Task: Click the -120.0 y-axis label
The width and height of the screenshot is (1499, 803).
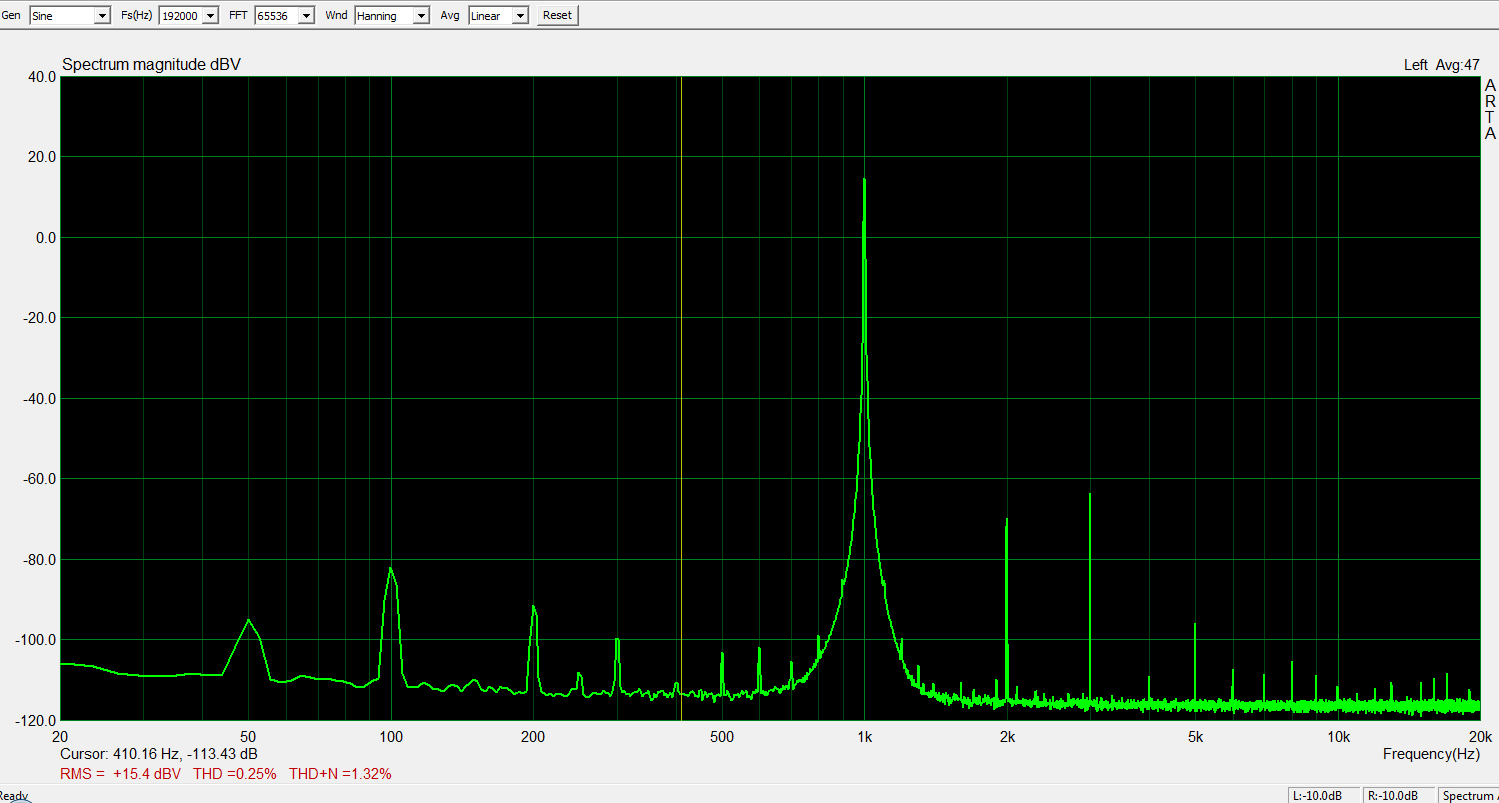Action: point(37,720)
